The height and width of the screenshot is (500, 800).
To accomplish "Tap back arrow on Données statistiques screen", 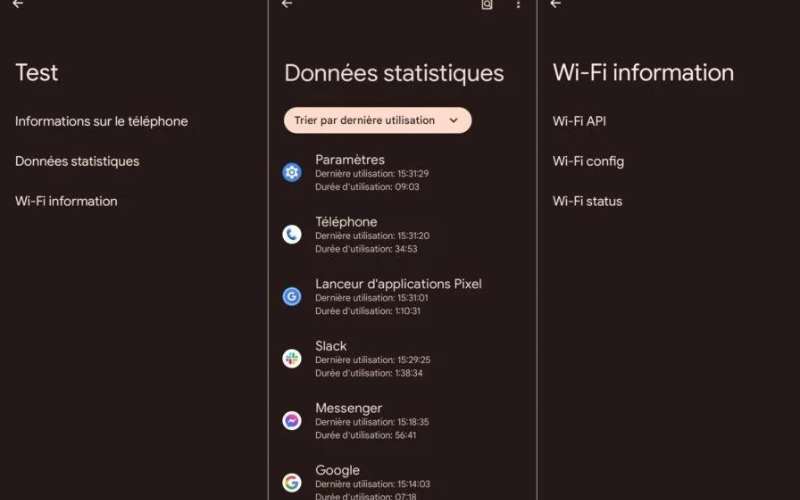I will tap(287, 4).
